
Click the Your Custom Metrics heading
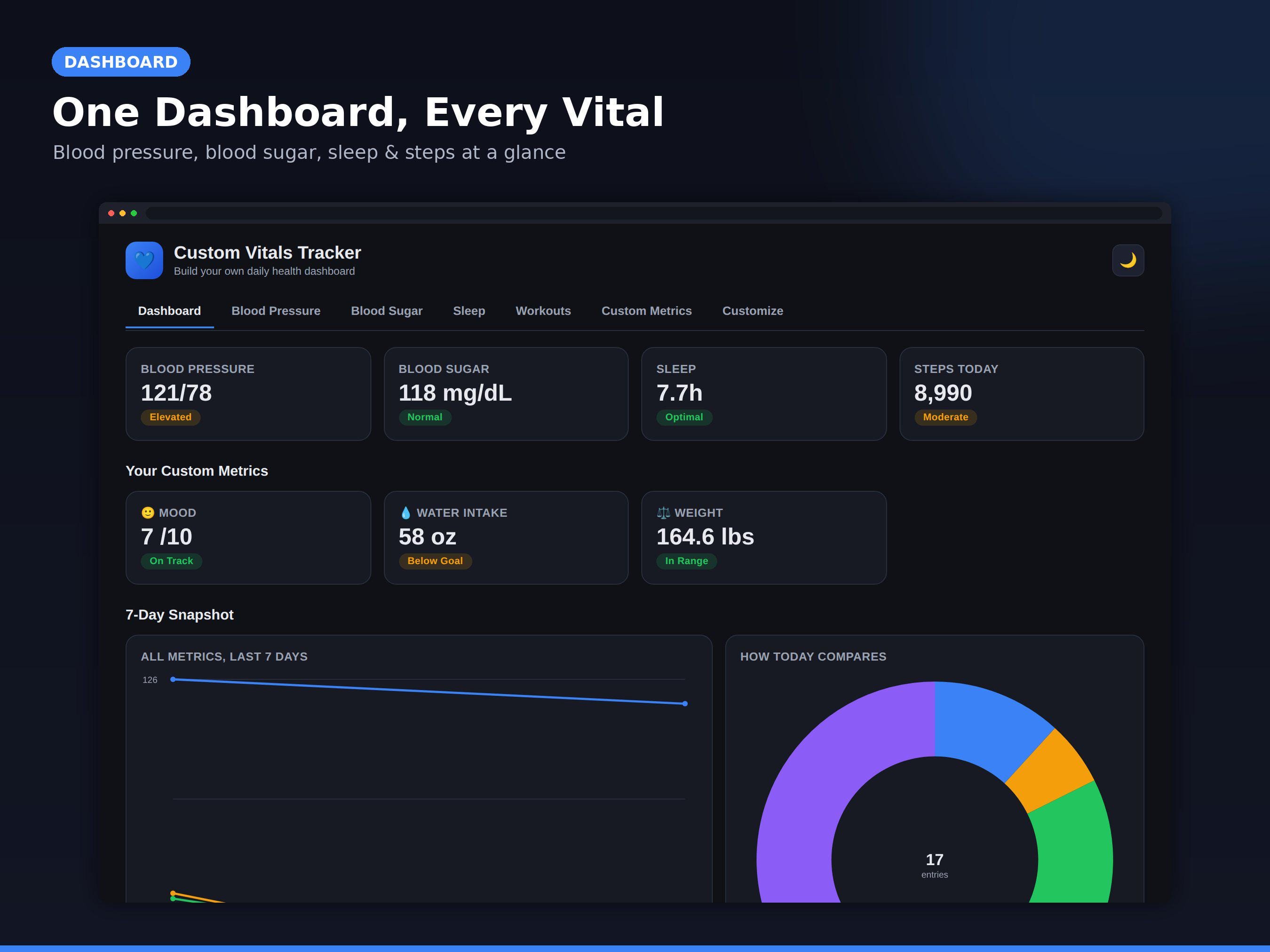[x=197, y=471]
